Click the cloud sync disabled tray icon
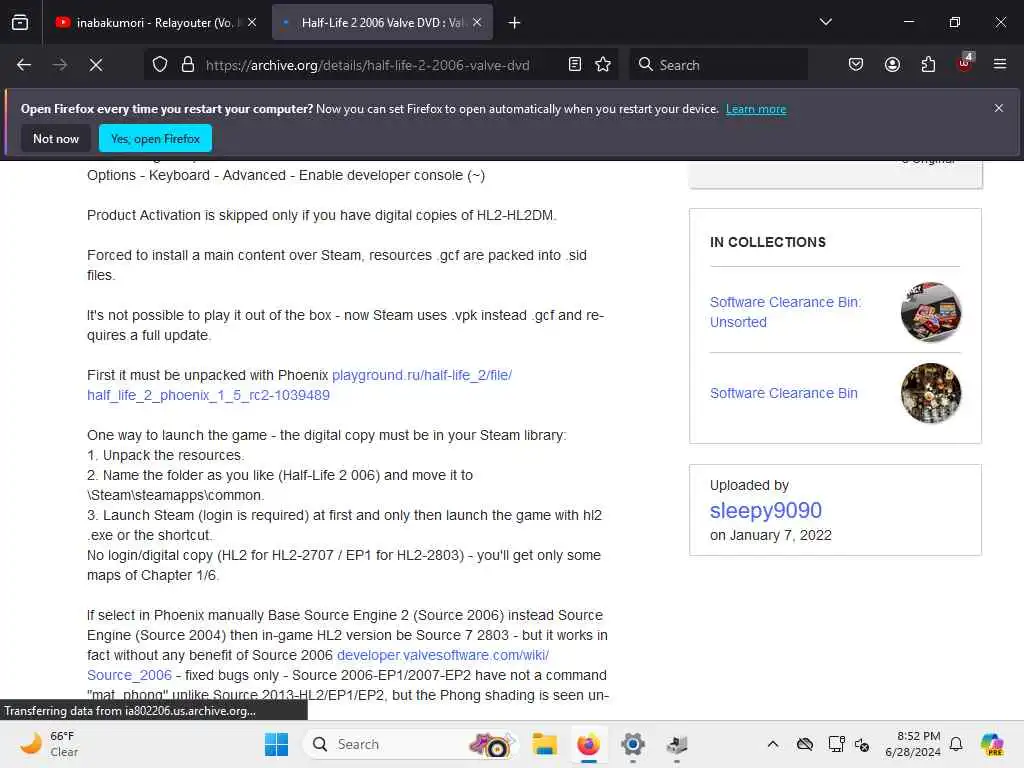Screen dimensions: 1024x768 [805, 744]
